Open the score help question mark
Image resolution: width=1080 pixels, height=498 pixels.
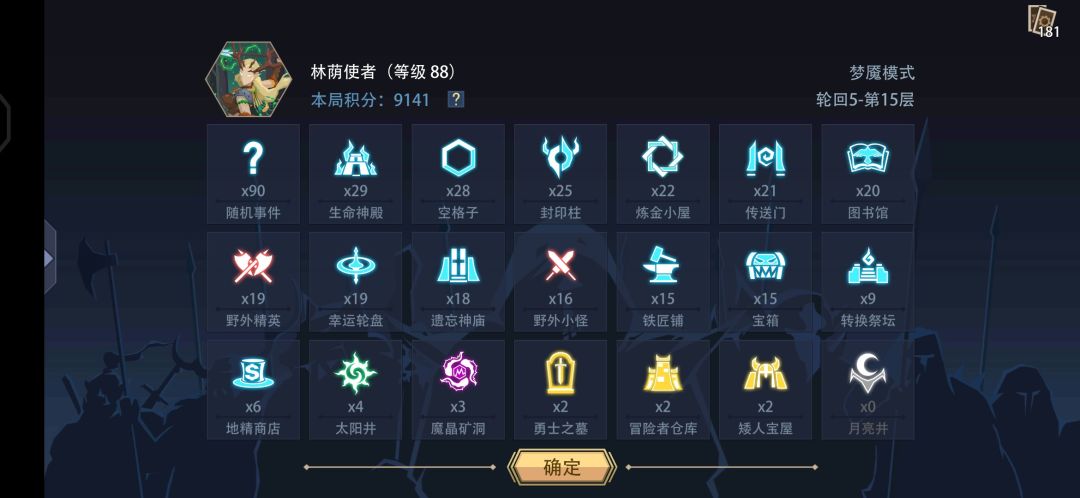455,100
